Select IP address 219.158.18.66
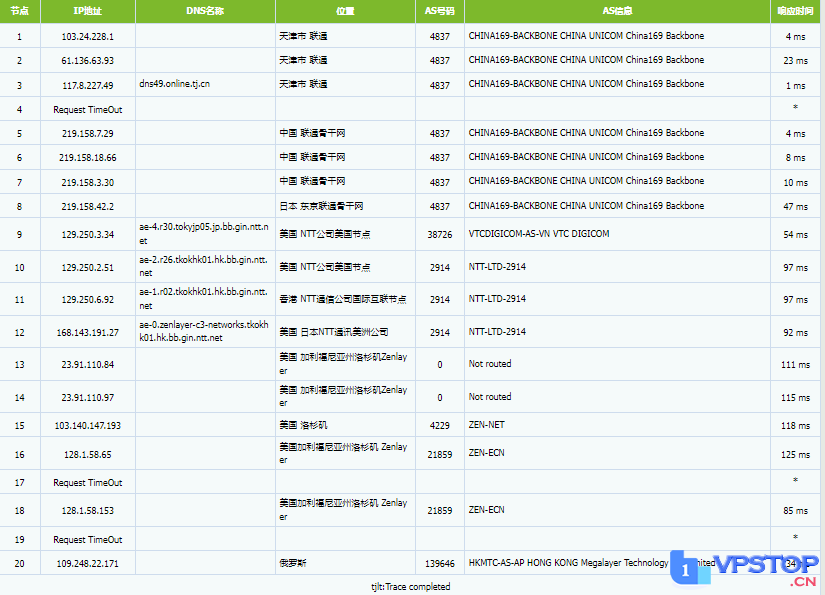The height and width of the screenshot is (595, 825). pyautogui.click(x=88, y=158)
